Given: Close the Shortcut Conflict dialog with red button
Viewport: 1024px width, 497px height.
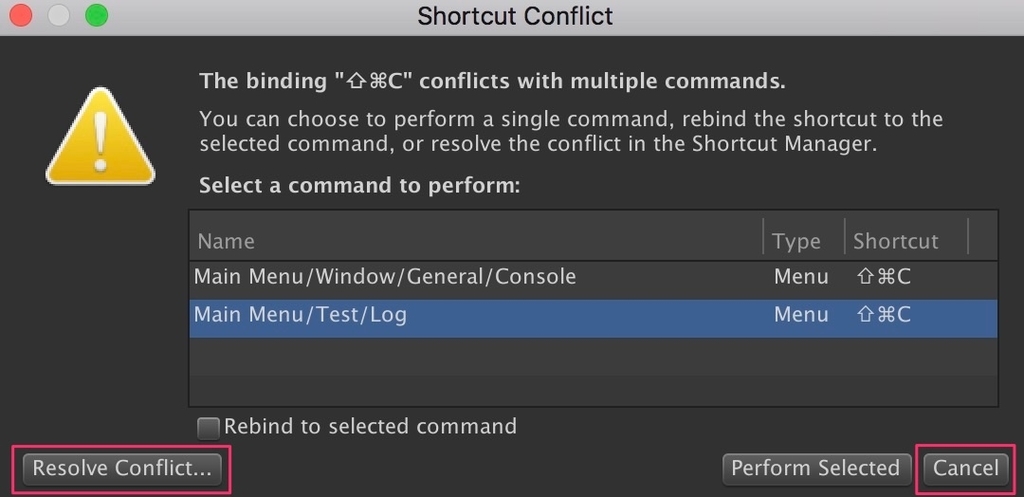Looking at the screenshot, I should pos(20,15).
